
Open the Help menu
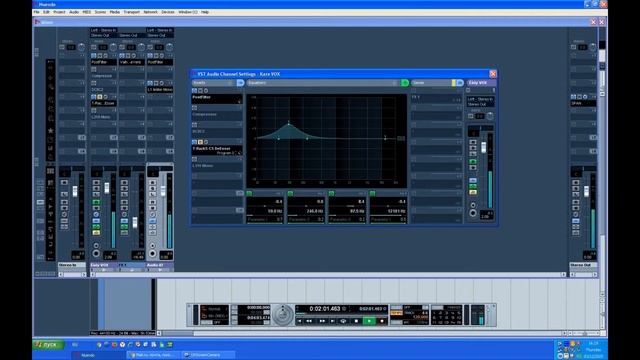pyautogui.click(x=205, y=12)
